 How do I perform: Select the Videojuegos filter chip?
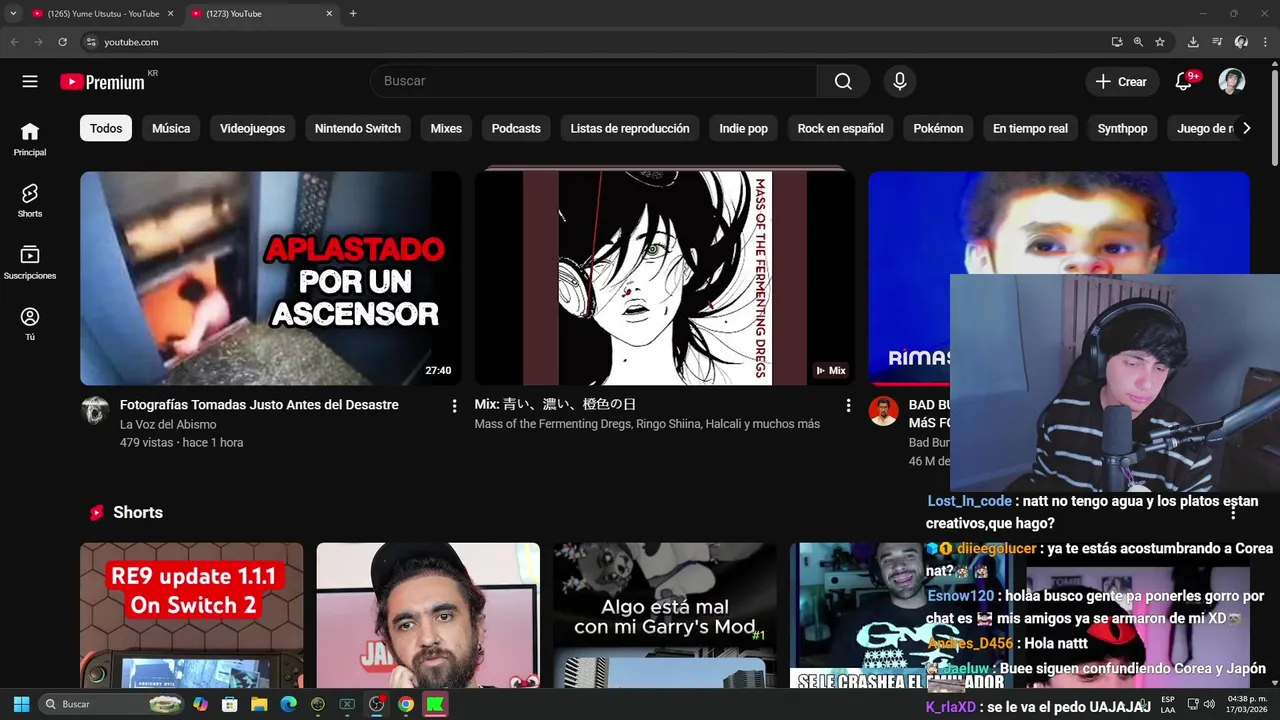tap(252, 128)
